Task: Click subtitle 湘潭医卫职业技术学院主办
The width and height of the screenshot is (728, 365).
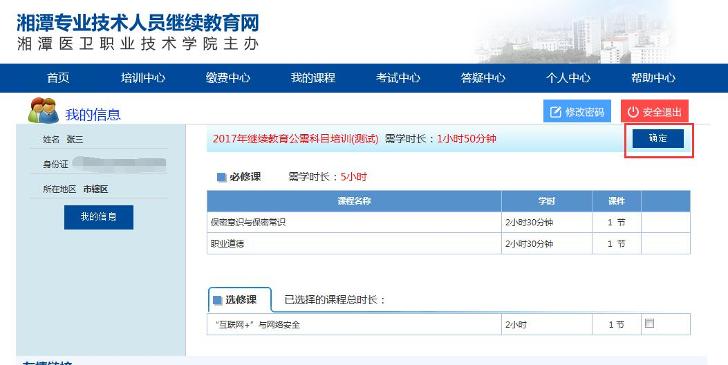Action: (x=138, y=44)
